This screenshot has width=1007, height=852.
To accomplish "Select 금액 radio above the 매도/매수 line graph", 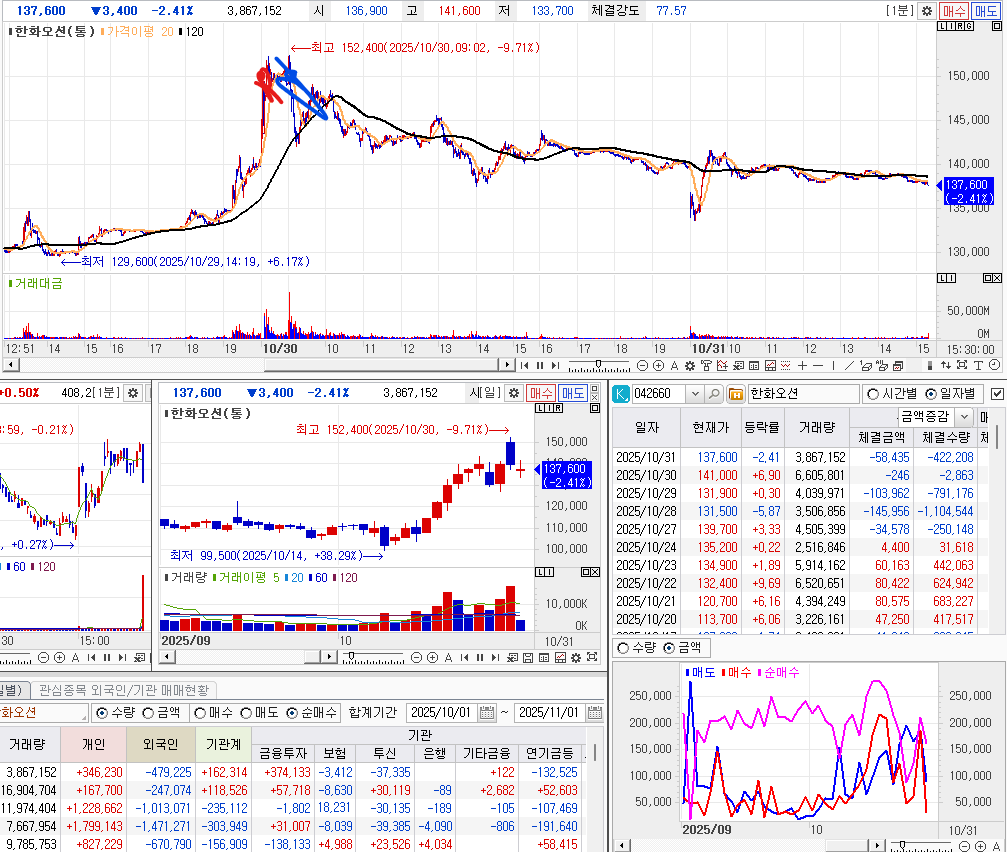I will 669,648.
